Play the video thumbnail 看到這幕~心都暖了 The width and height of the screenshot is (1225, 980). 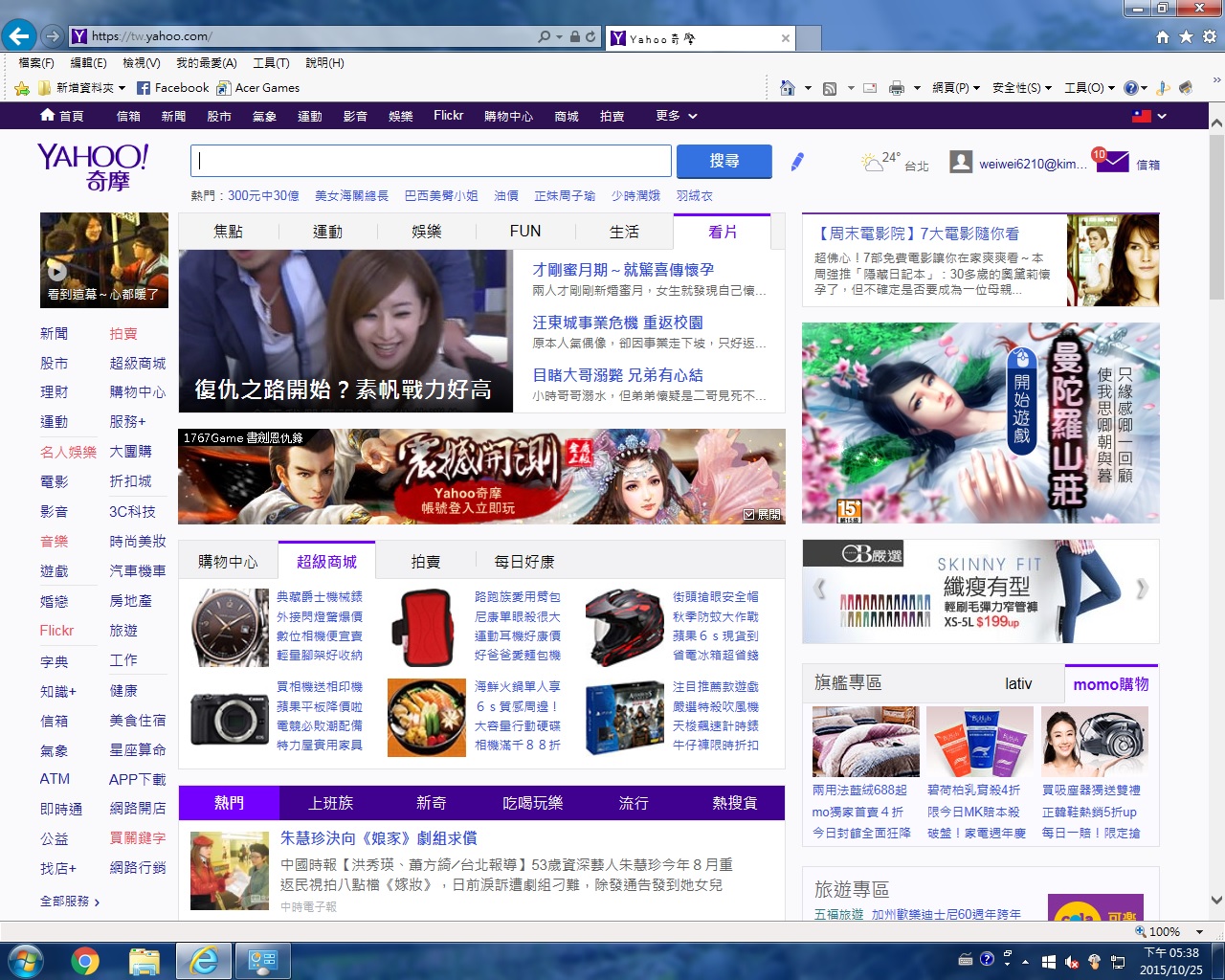point(104,260)
